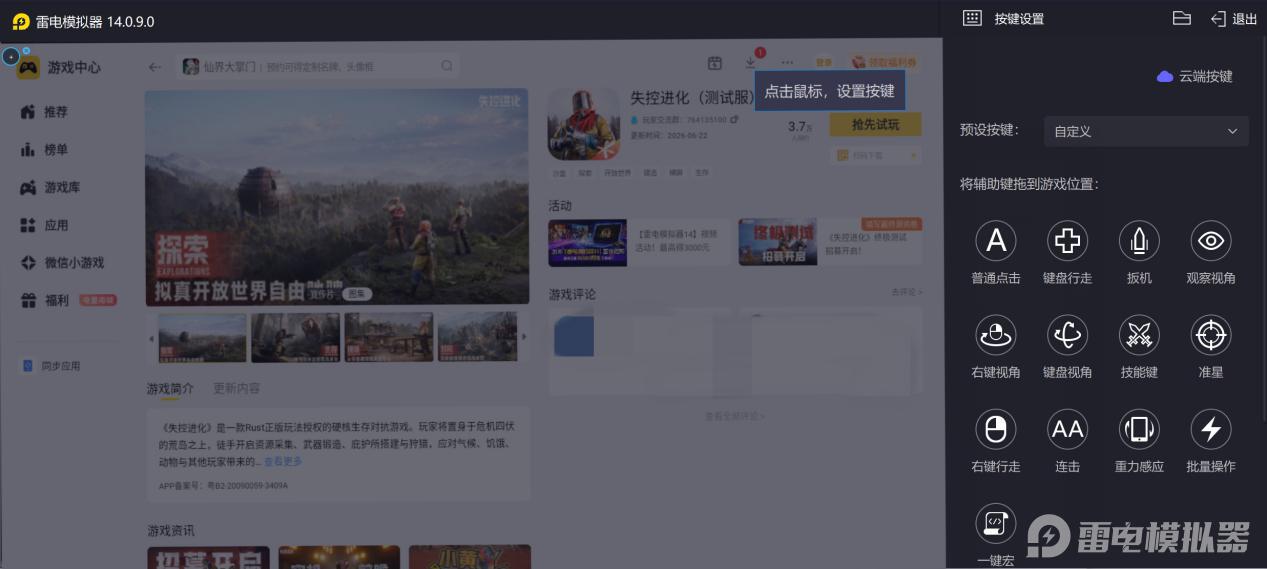Open the three-dot more menu
This screenshot has height=569, width=1267.
pos(788,63)
